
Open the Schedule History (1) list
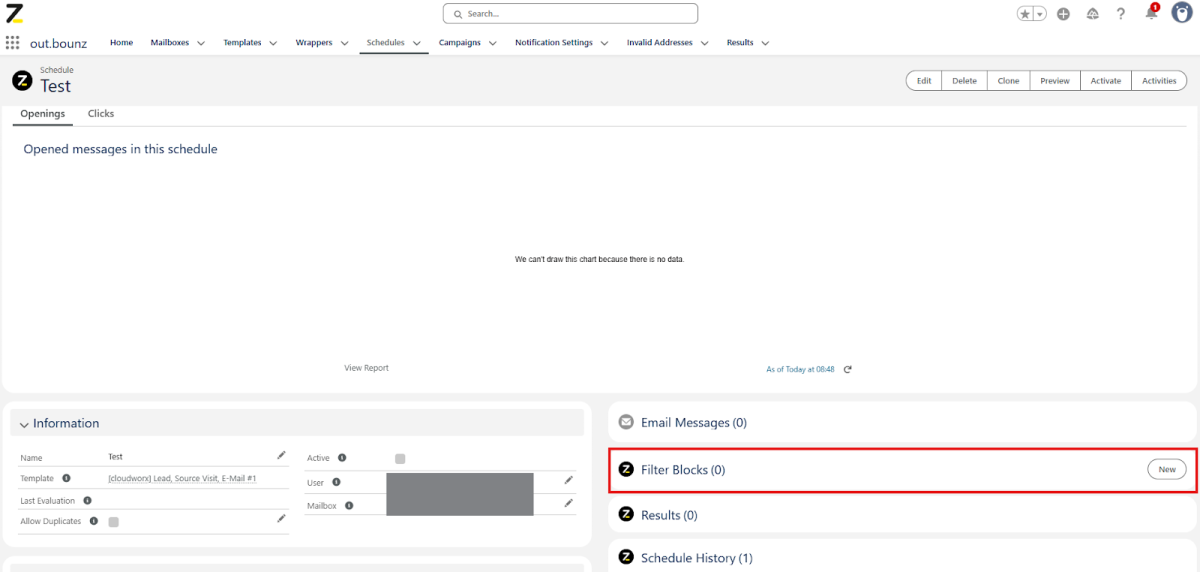697,558
